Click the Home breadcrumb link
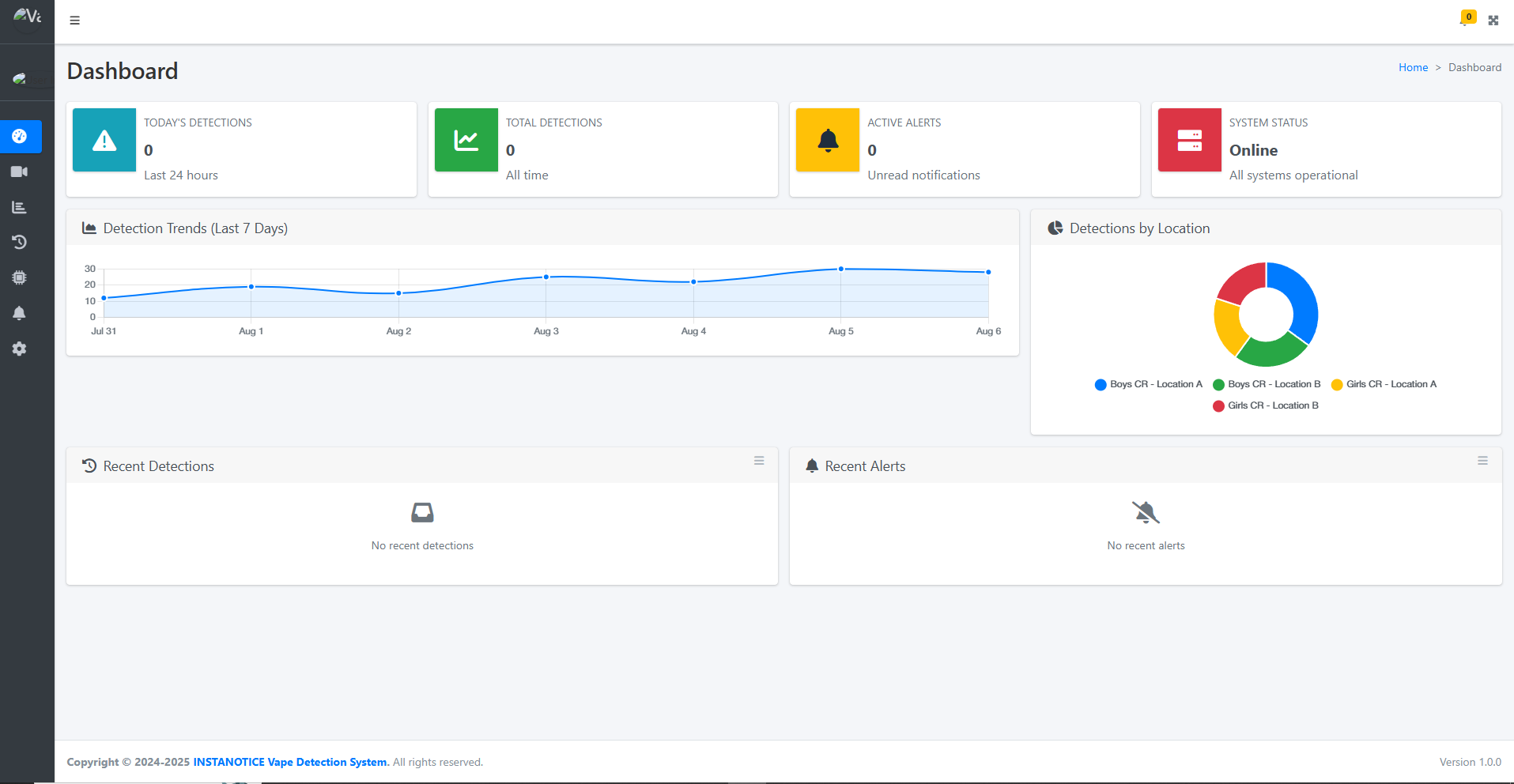The width and height of the screenshot is (1514, 784). (1413, 67)
